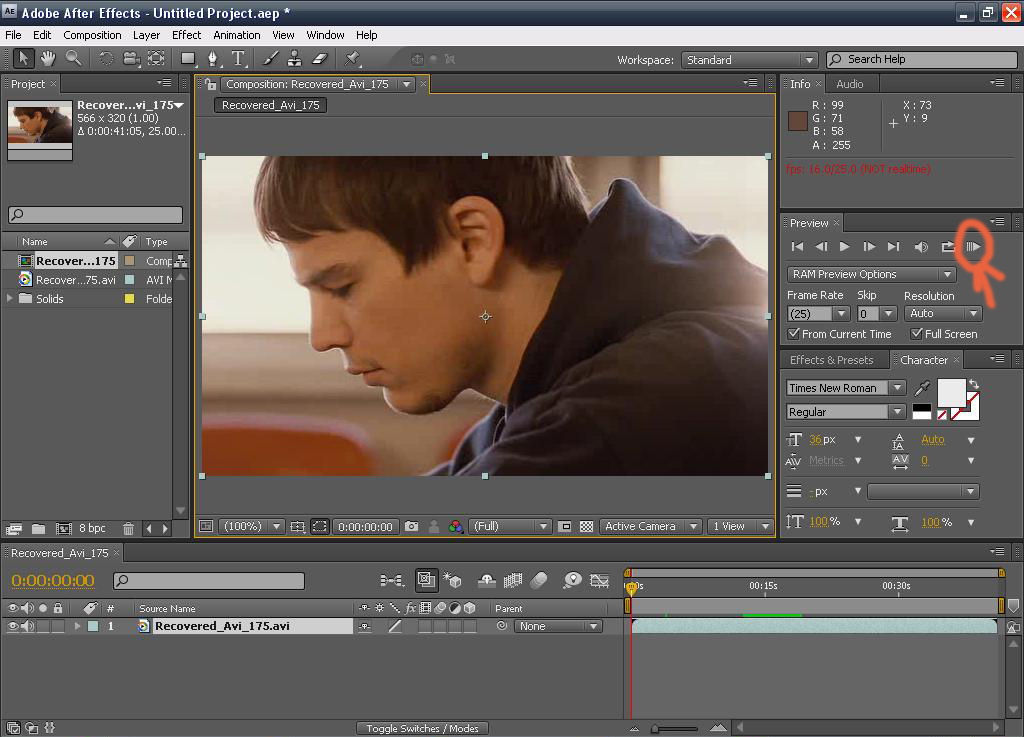Click the Search Help field
Screen dimensions: 1024x737
click(x=921, y=59)
